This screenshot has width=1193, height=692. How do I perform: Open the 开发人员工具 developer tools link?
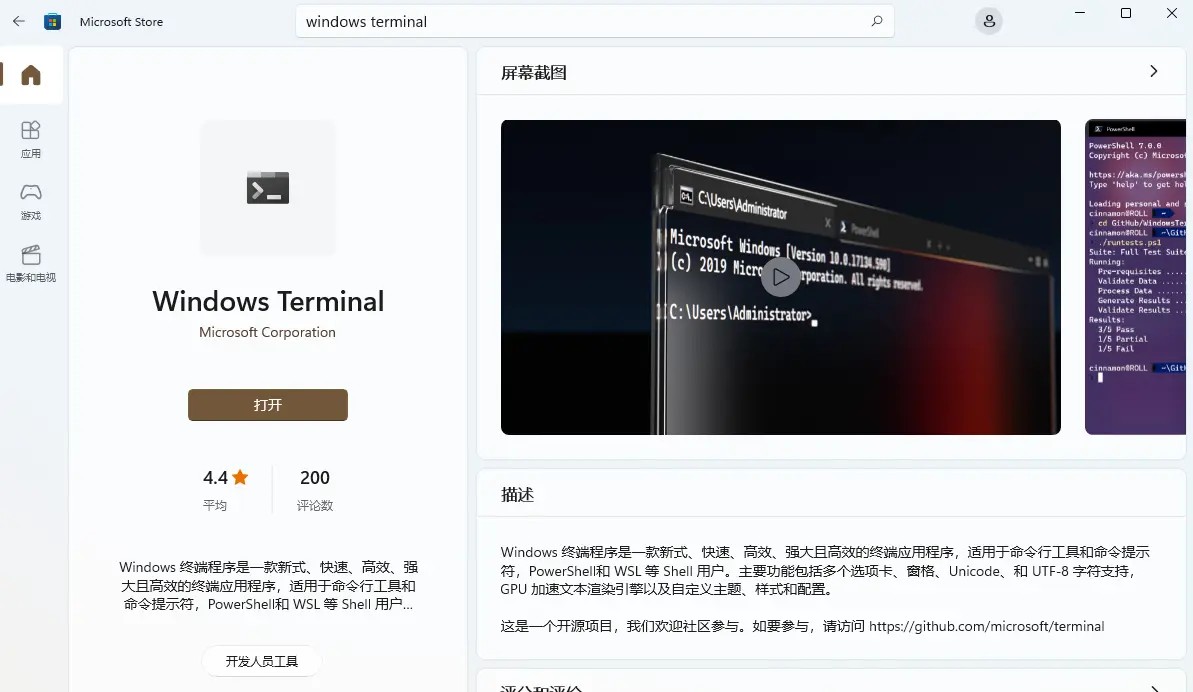coord(261,661)
